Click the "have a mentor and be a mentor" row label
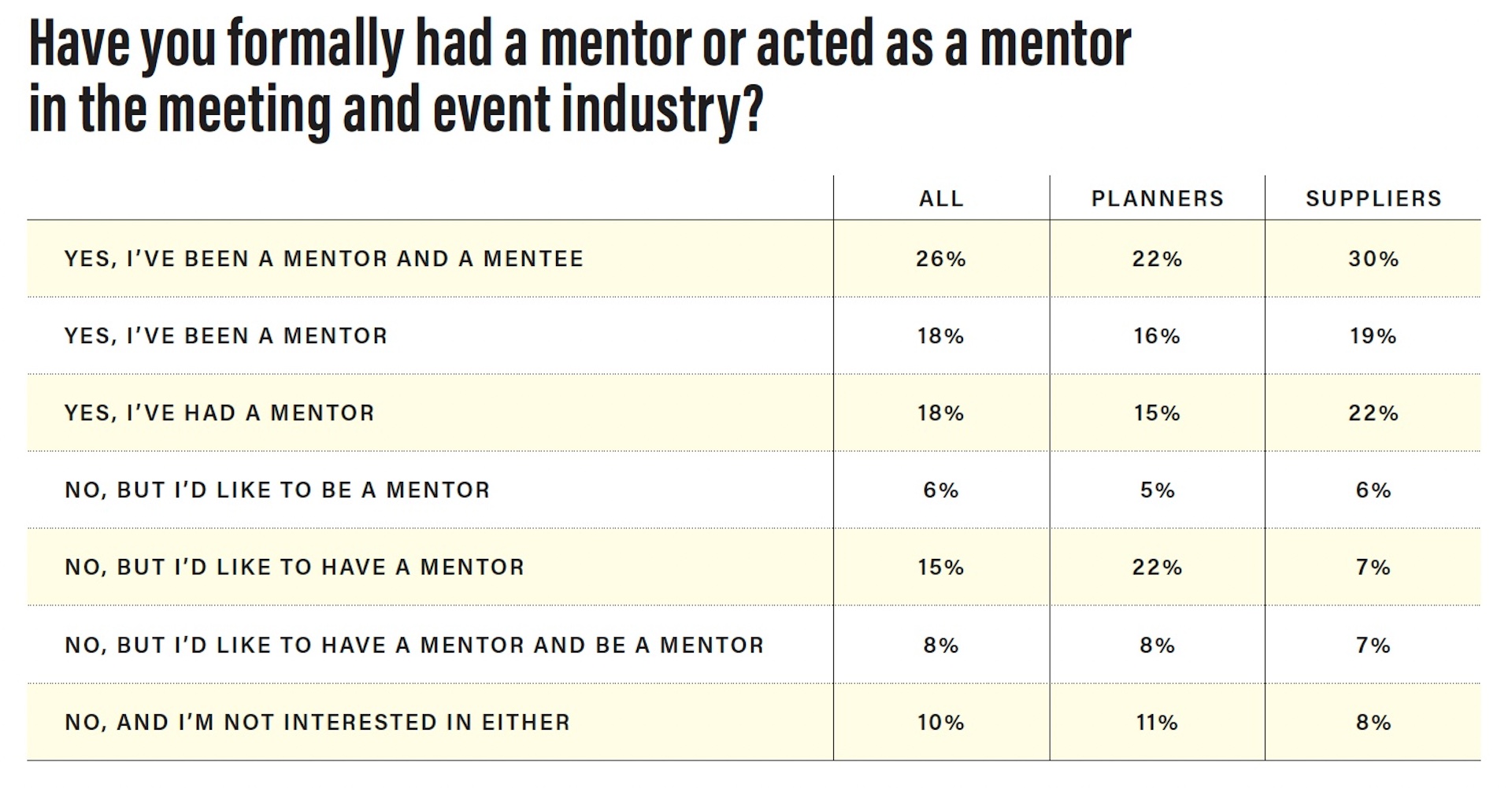 414,646
